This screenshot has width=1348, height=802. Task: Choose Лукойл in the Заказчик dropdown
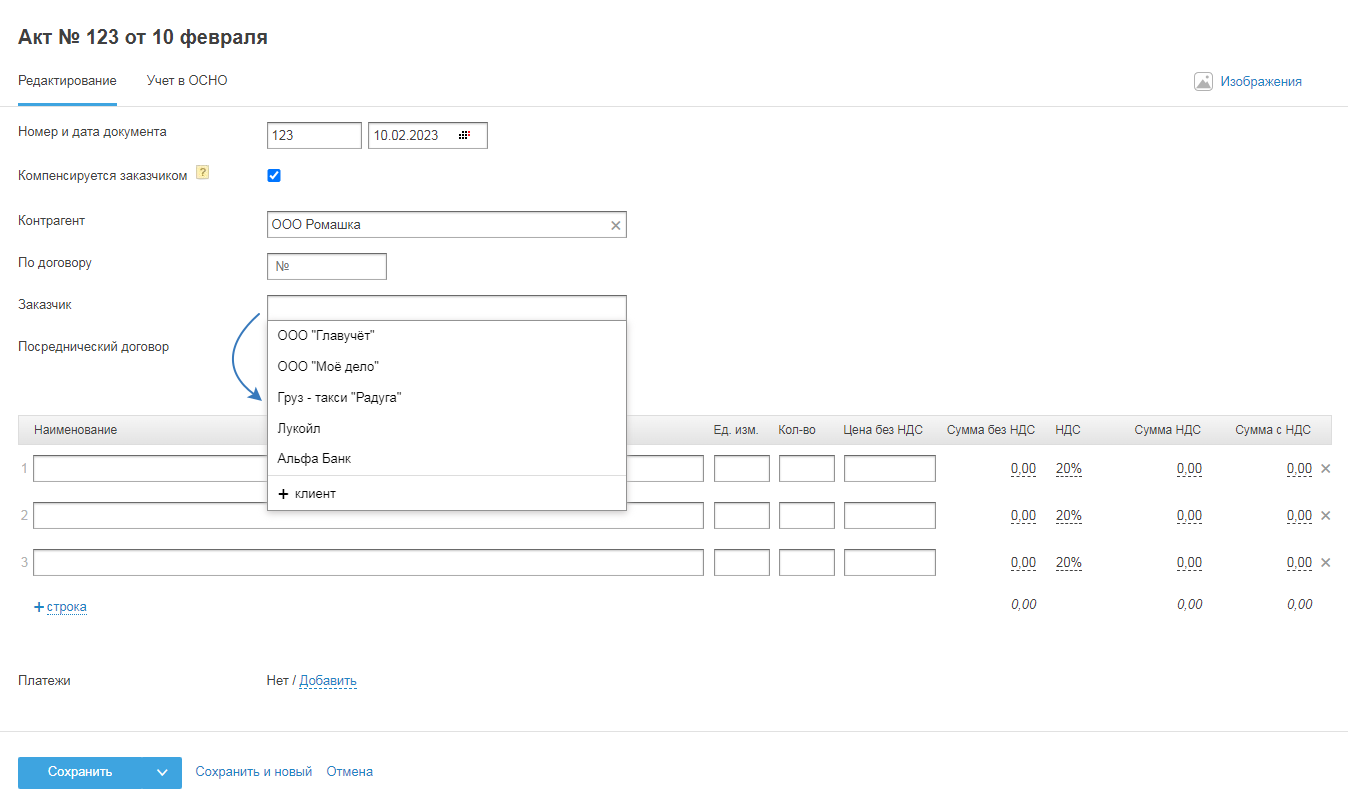tap(299, 428)
